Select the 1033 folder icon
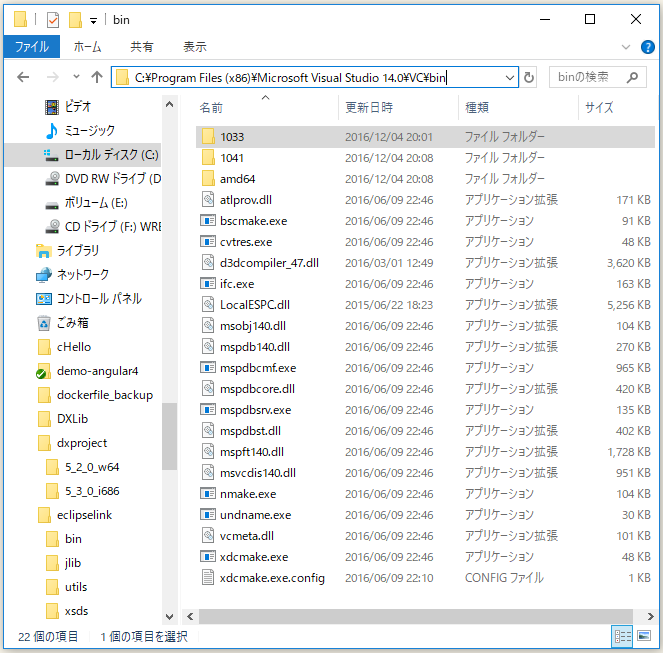663x653 pixels. click(208, 137)
